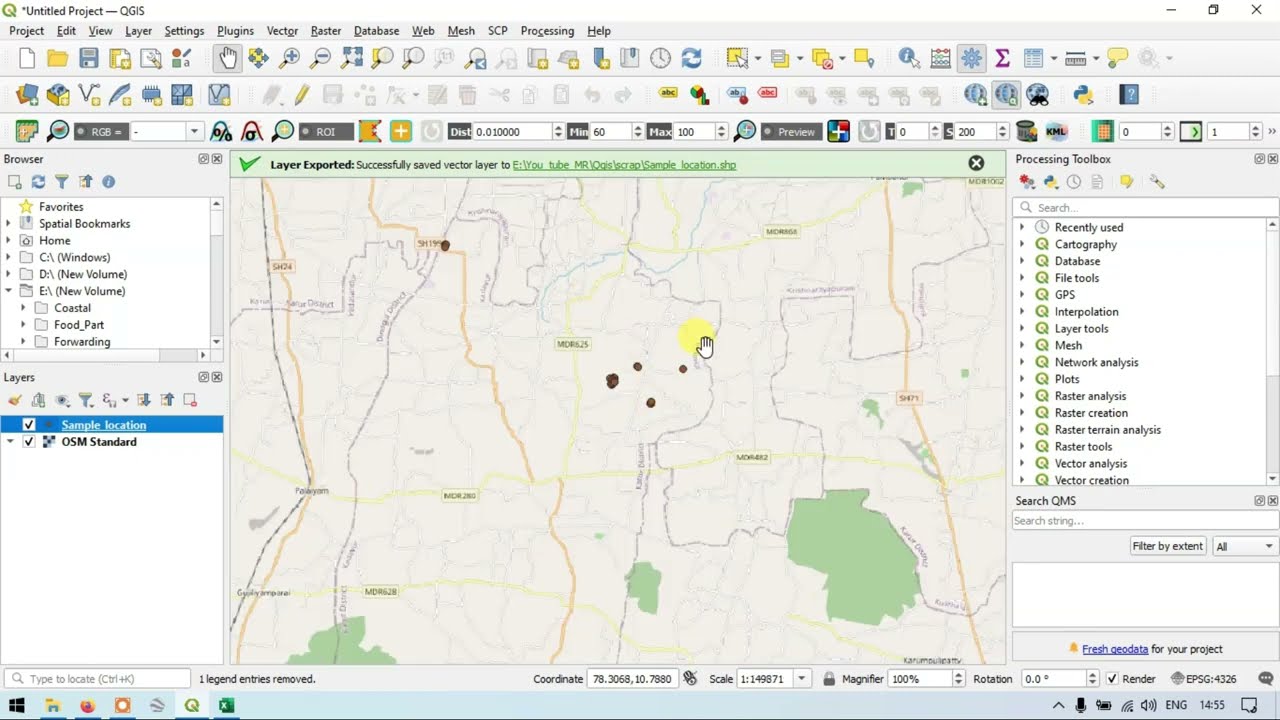Open Excel from the Windows taskbar
This screenshot has height=720, width=1280.
pos(226,706)
